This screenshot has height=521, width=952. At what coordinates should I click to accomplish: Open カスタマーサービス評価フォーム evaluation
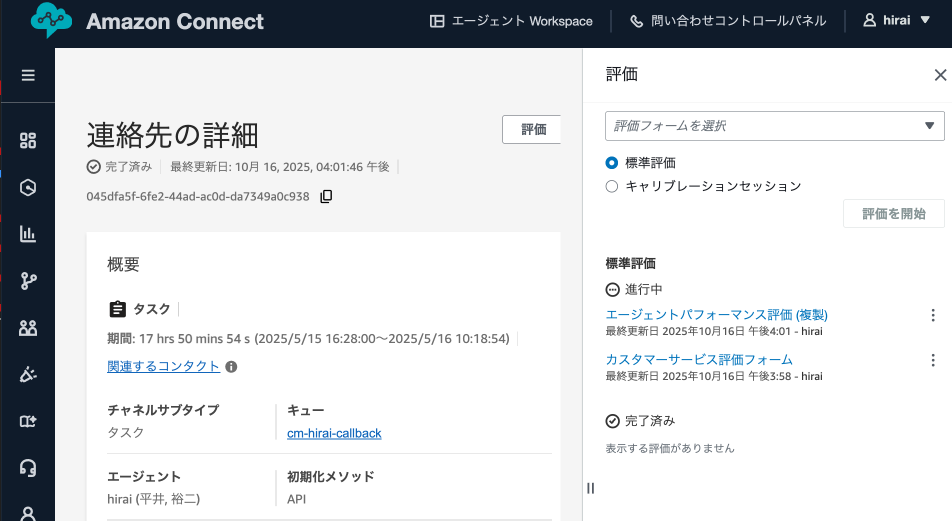[x=699, y=359]
